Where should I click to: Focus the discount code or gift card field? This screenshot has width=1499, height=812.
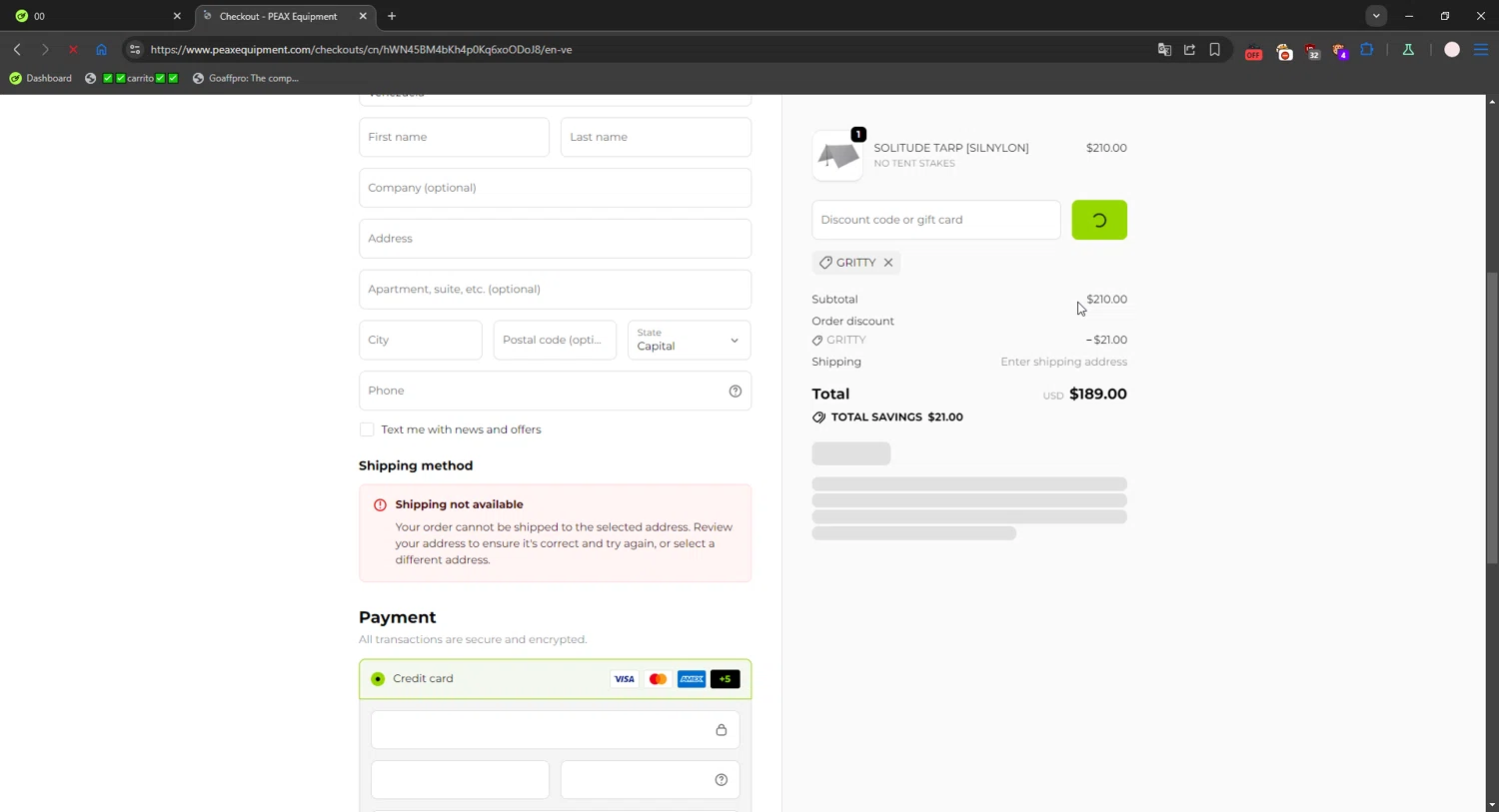pos(936,220)
